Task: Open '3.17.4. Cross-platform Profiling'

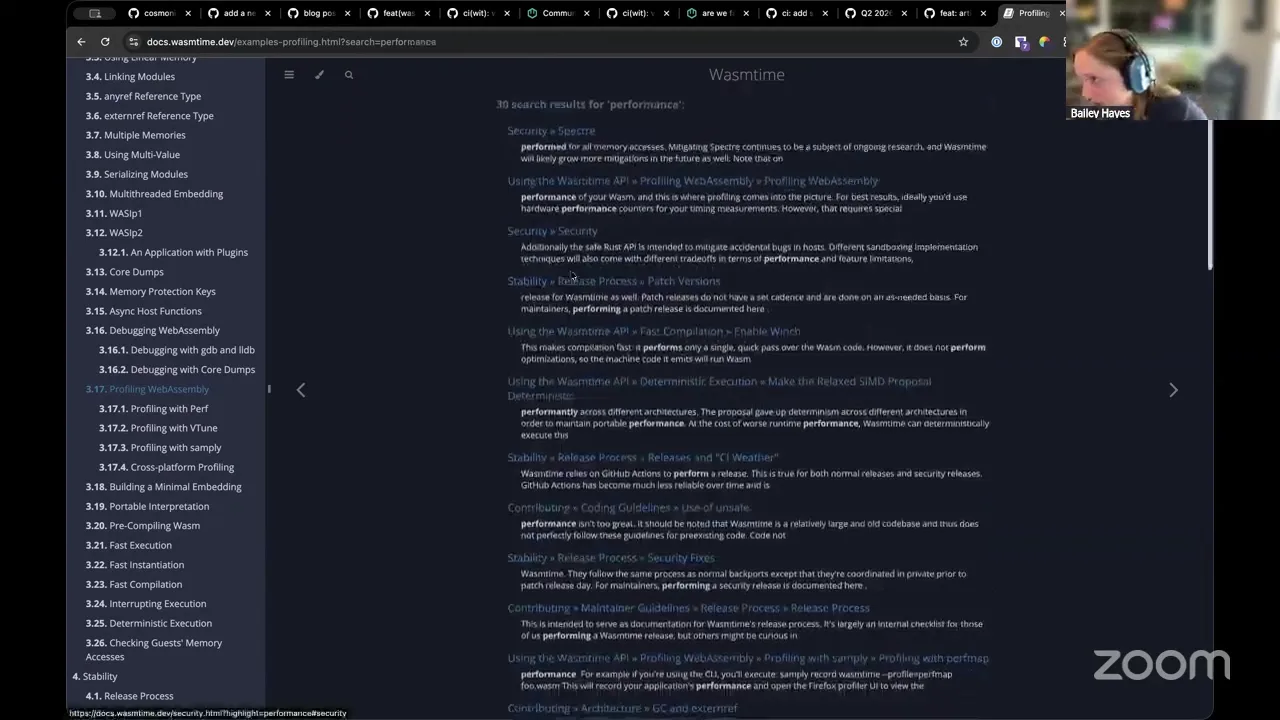Action: tap(166, 467)
